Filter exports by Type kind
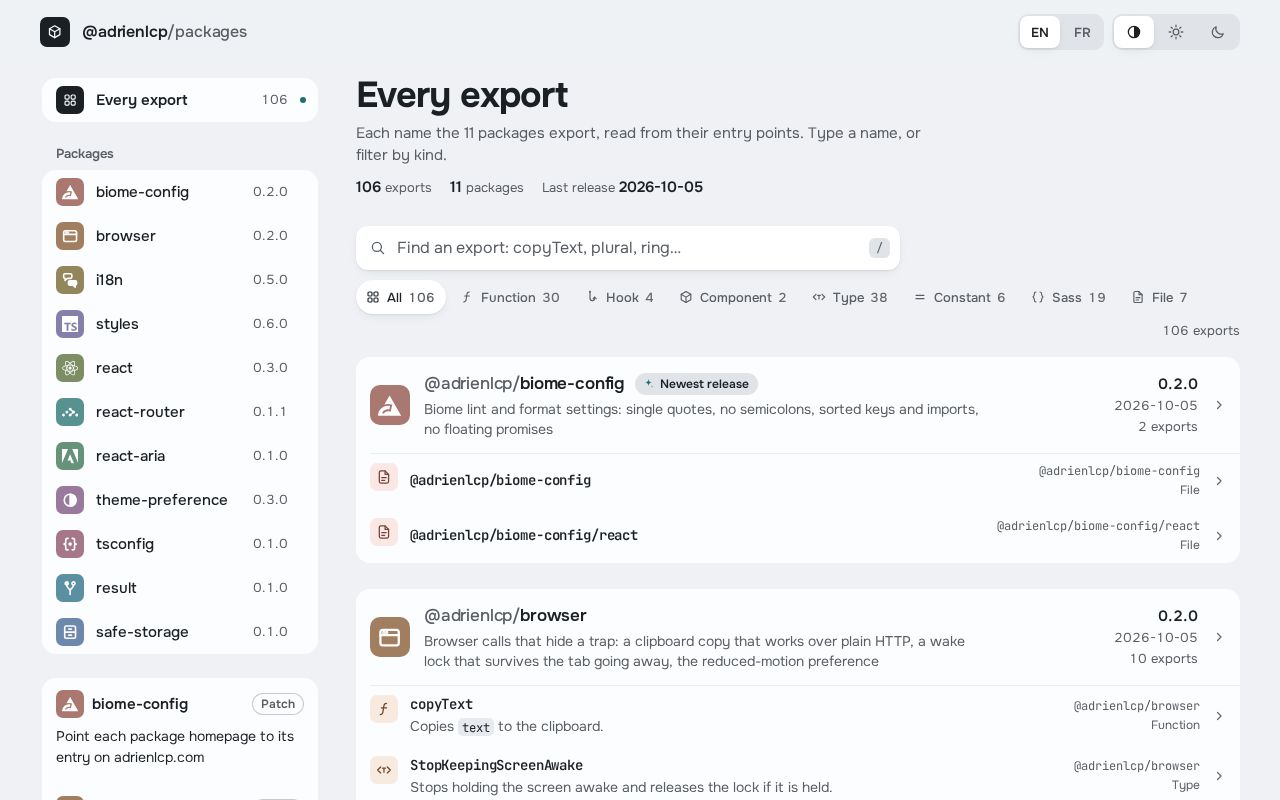The height and width of the screenshot is (800, 1280). tap(850, 297)
